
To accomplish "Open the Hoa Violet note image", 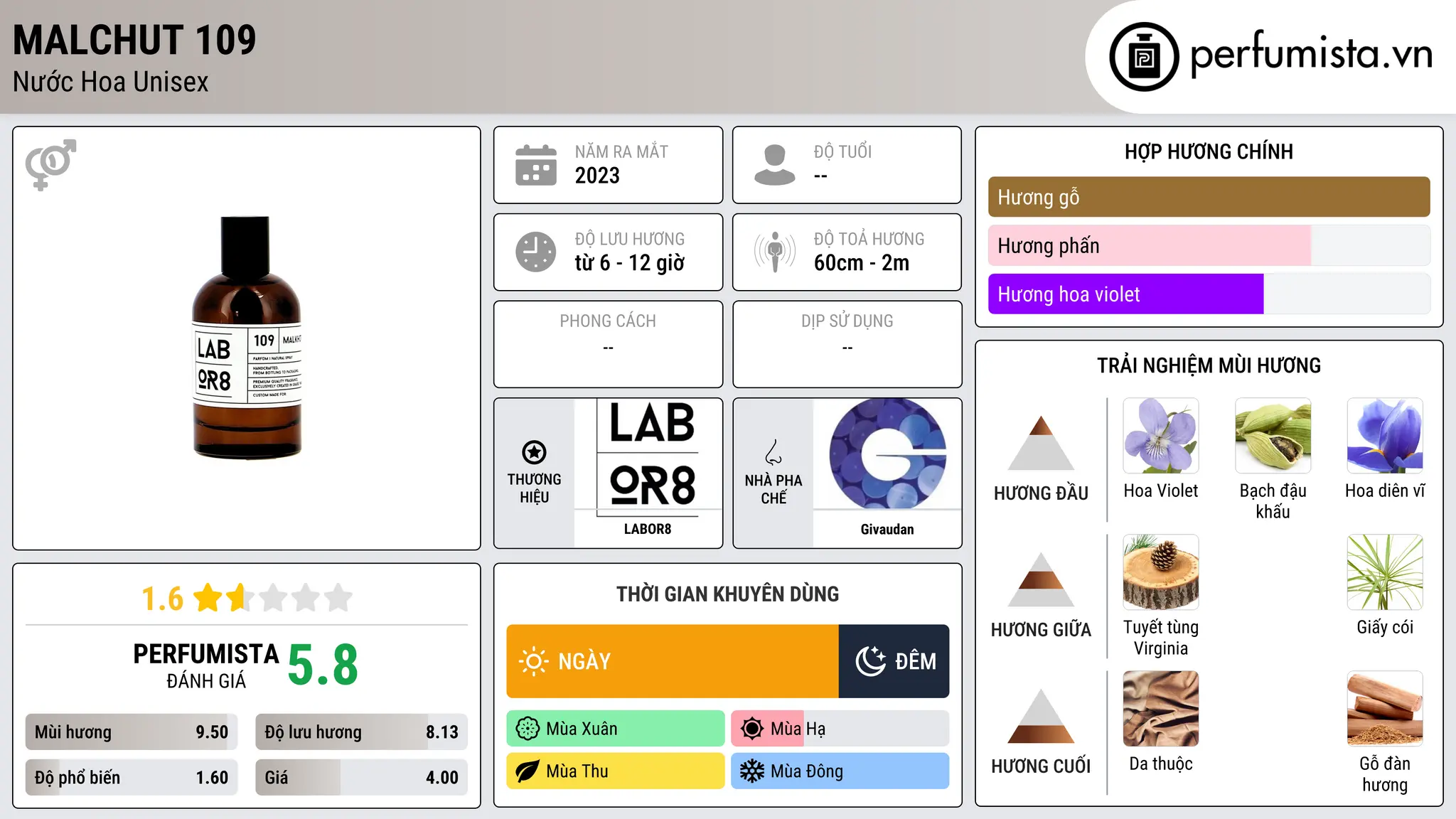I will click(x=1161, y=436).
